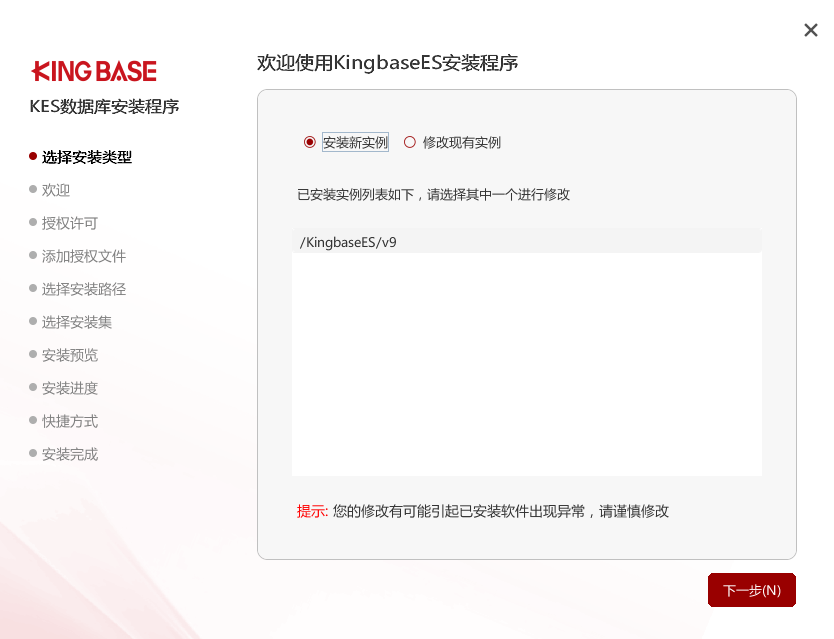This screenshot has width=834, height=639.
Task: Click the 安装进度 step in sidebar
Action: [70, 388]
